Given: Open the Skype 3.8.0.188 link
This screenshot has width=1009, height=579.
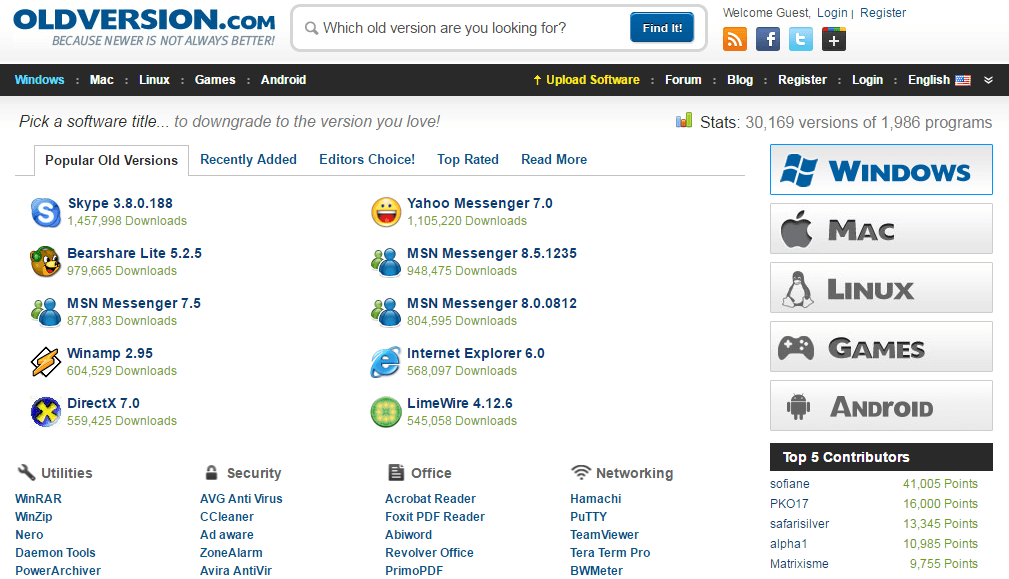Looking at the screenshot, I should (x=120, y=203).
